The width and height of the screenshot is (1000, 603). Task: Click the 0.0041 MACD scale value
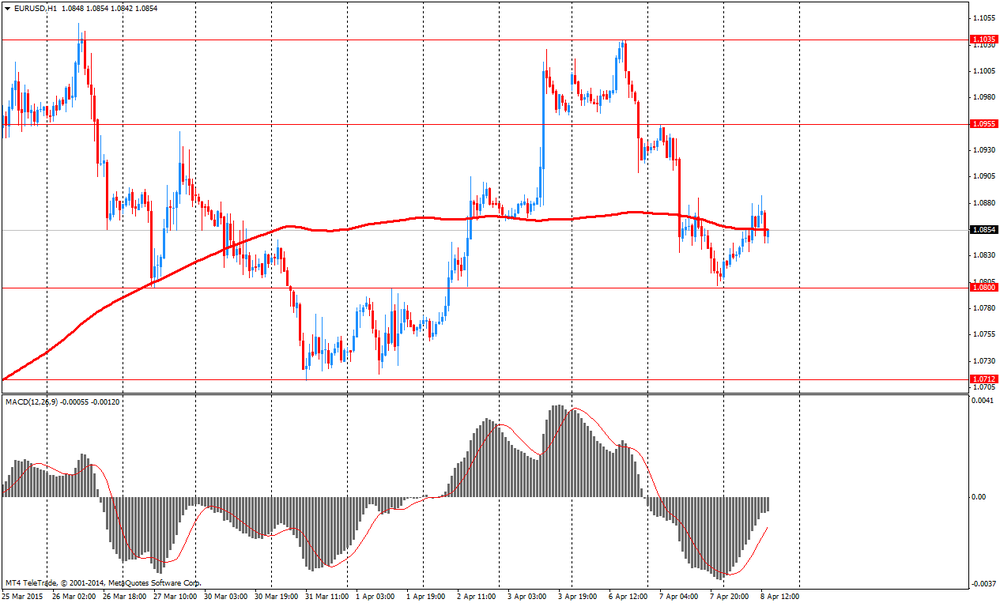click(x=982, y=401)
